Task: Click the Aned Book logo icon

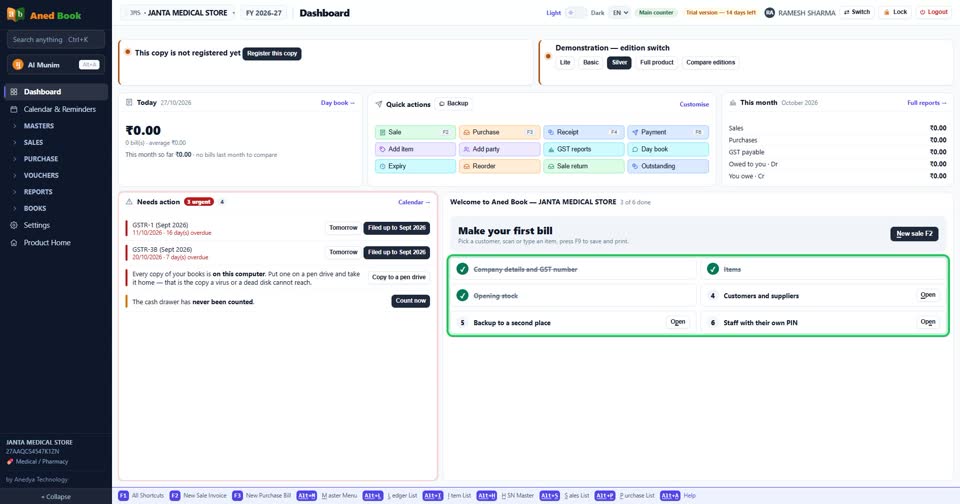Action: pos(15,14)
